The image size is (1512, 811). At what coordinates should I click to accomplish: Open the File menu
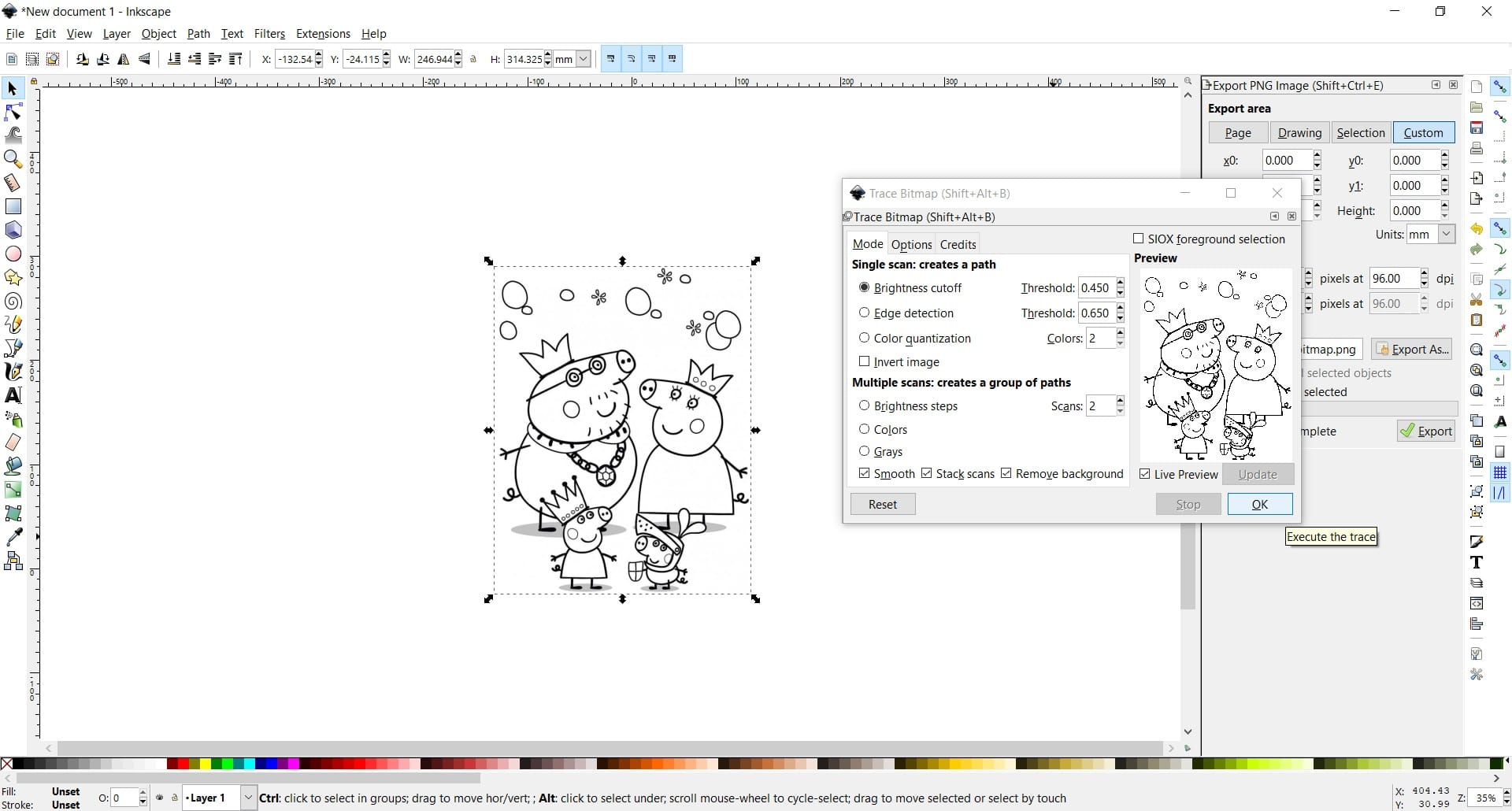[15, 34]
